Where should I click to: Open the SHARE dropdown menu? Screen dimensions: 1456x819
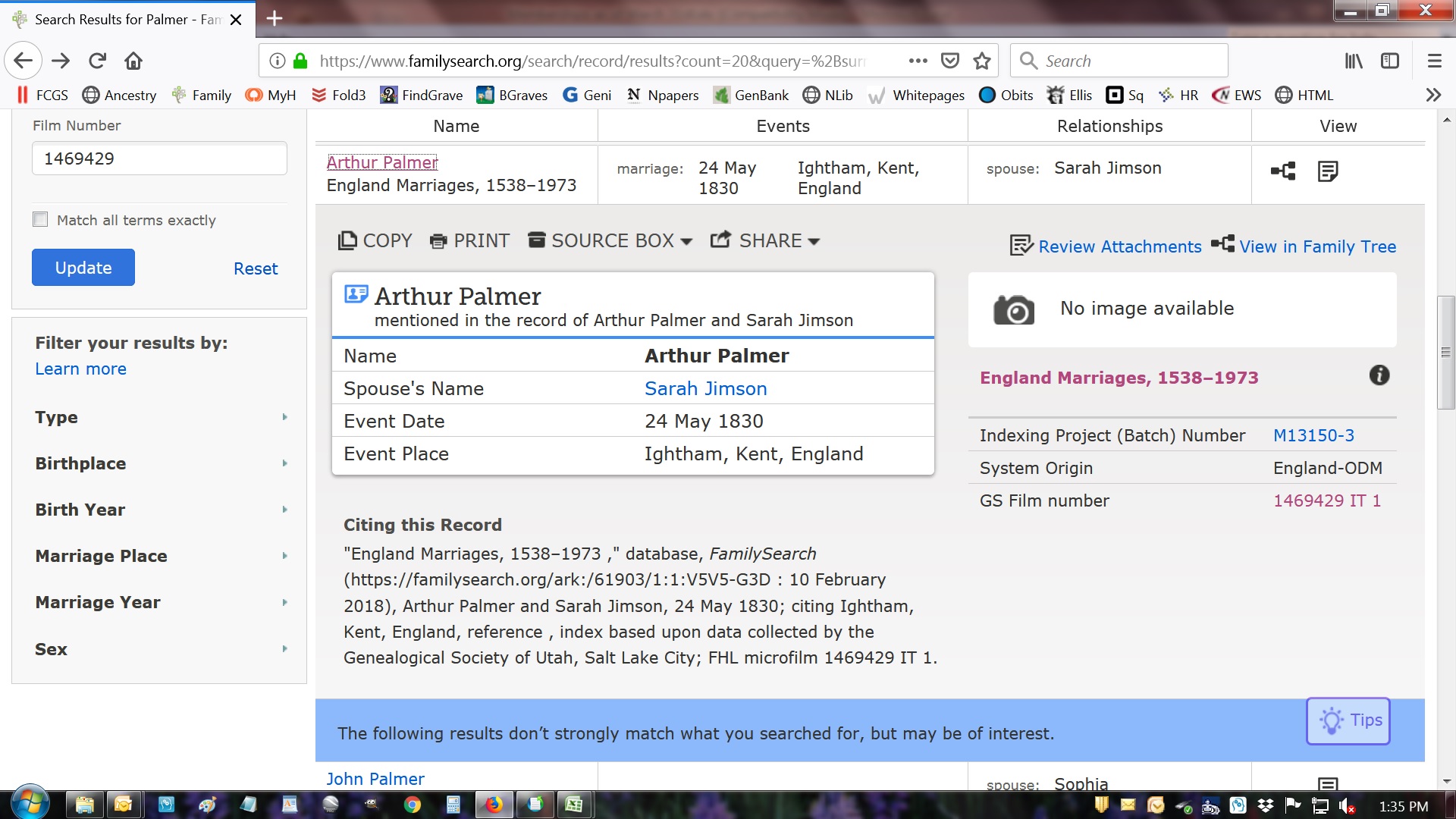tap(765, 241)
